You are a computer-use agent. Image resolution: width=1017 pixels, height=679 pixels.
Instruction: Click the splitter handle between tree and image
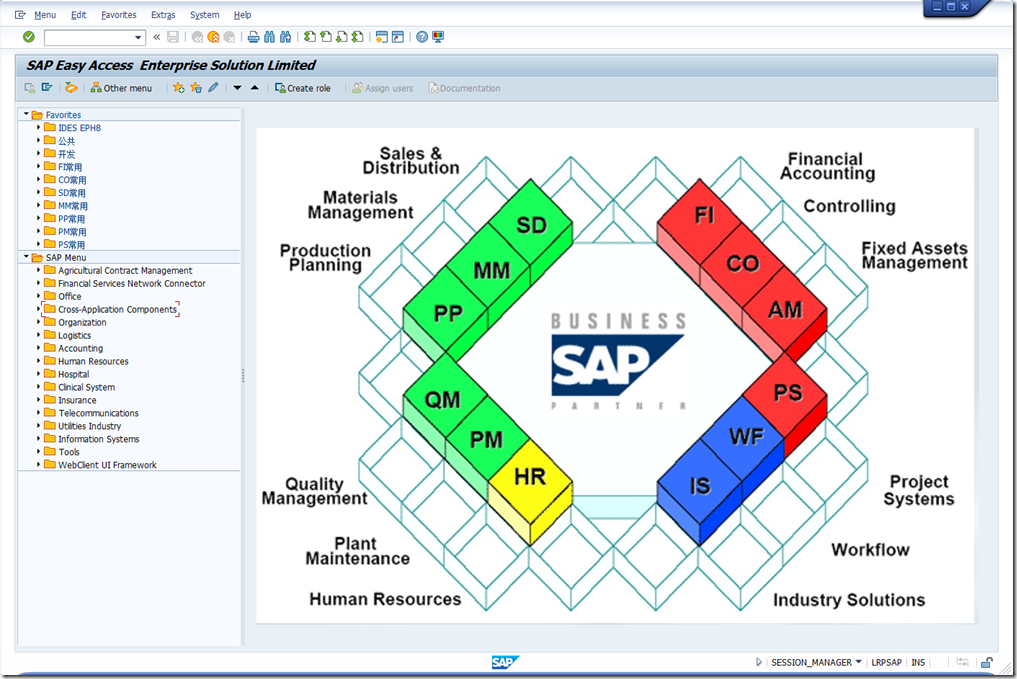point(243,374)
